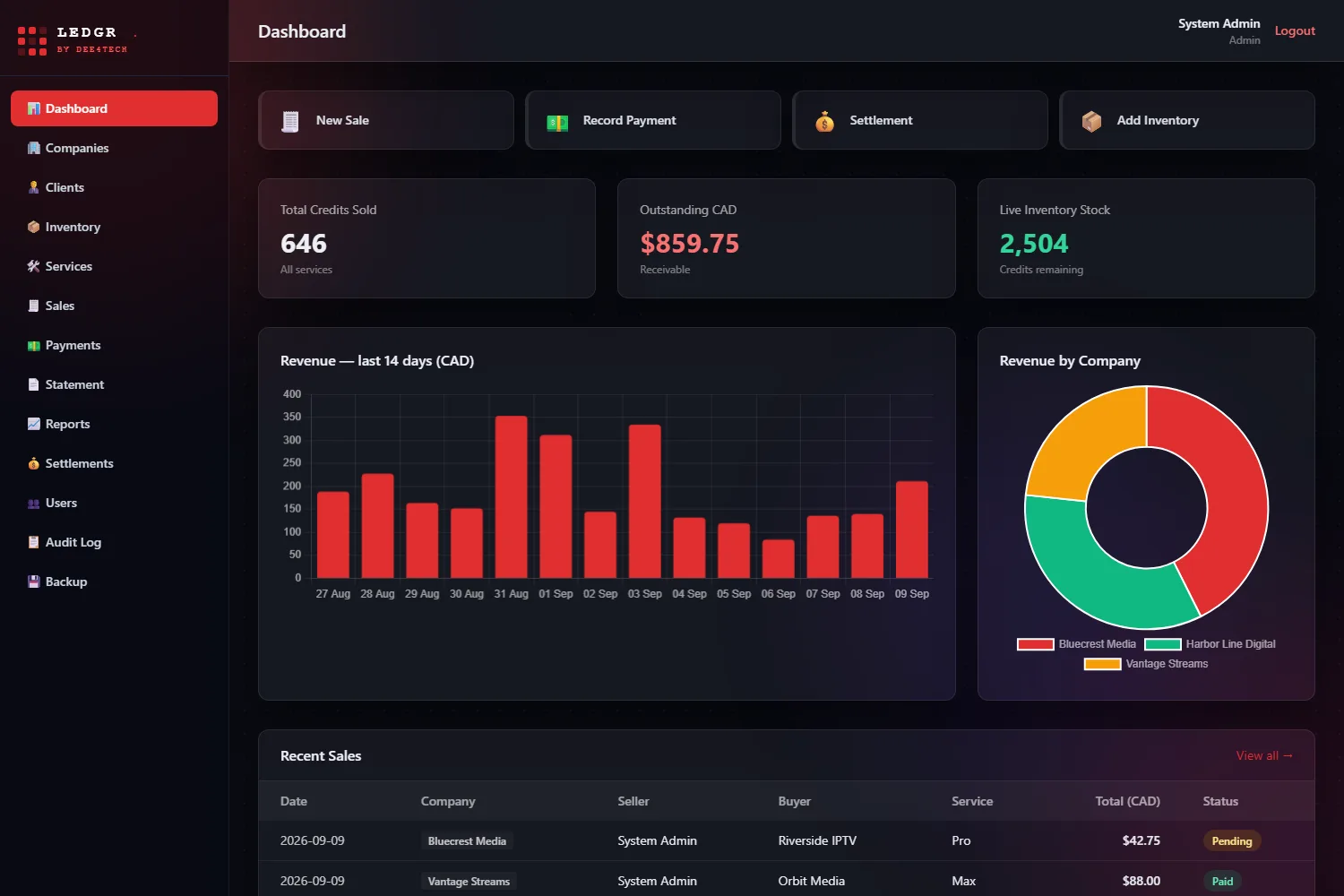Open the Reports section
This screenshot has height=896, width=1344.
tap(114, 424)
